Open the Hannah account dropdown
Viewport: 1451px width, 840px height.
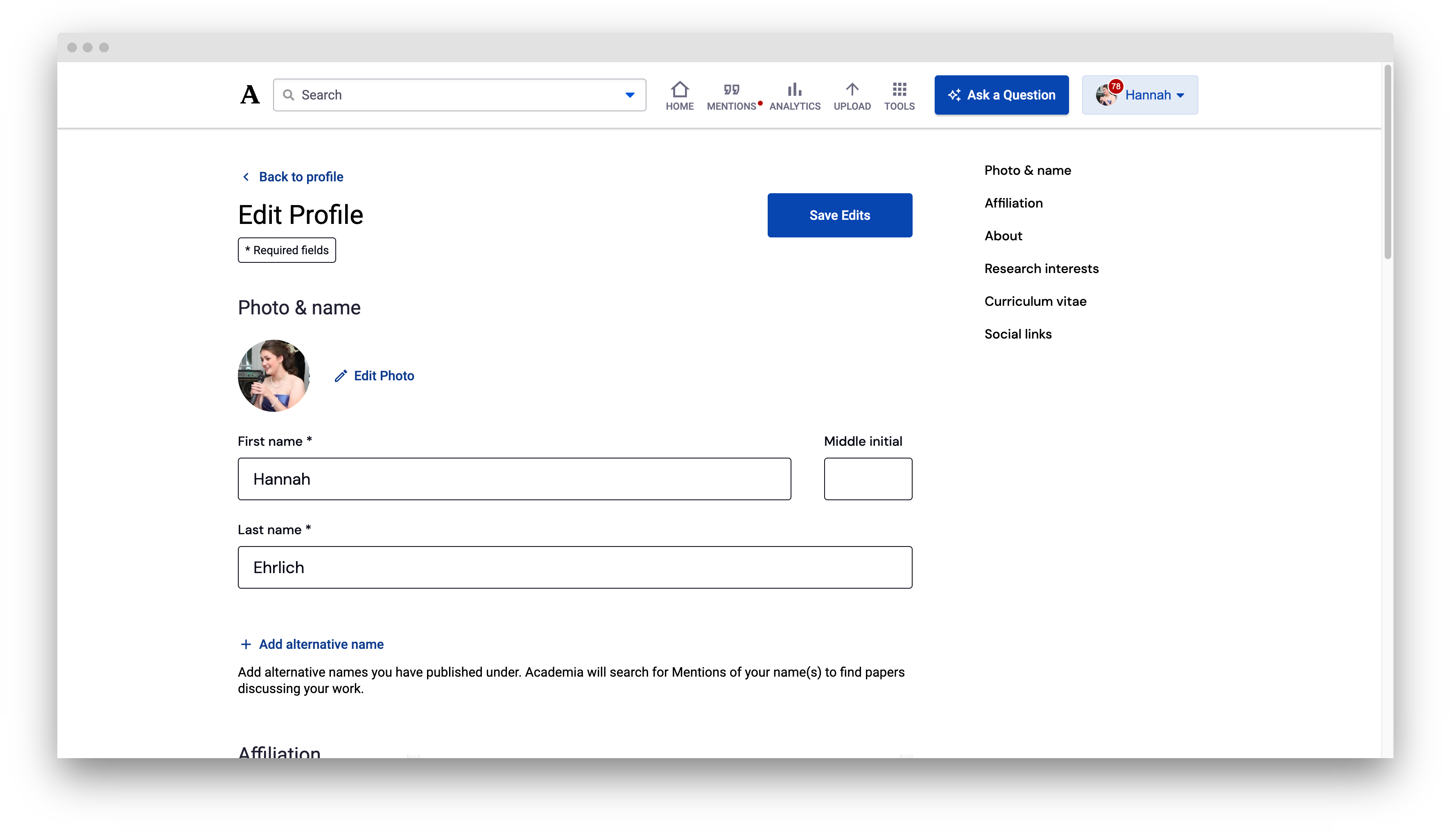pos(1139,95)
